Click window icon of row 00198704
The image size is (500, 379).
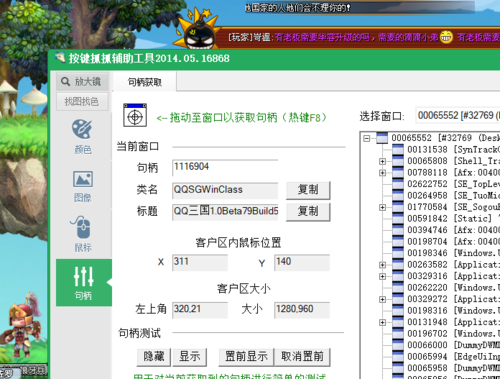398,242
